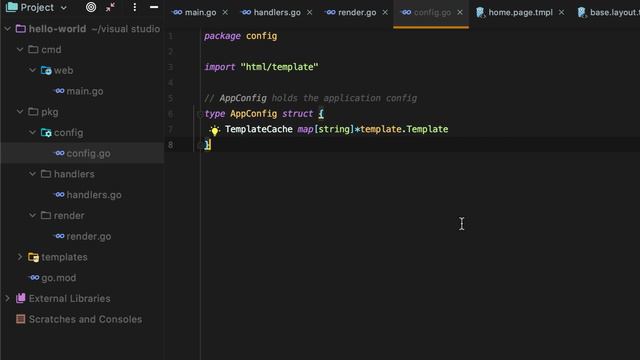Click line number 8 in gutter
Image resolution: width=640 pixels, height=360 pixels.
171,145
